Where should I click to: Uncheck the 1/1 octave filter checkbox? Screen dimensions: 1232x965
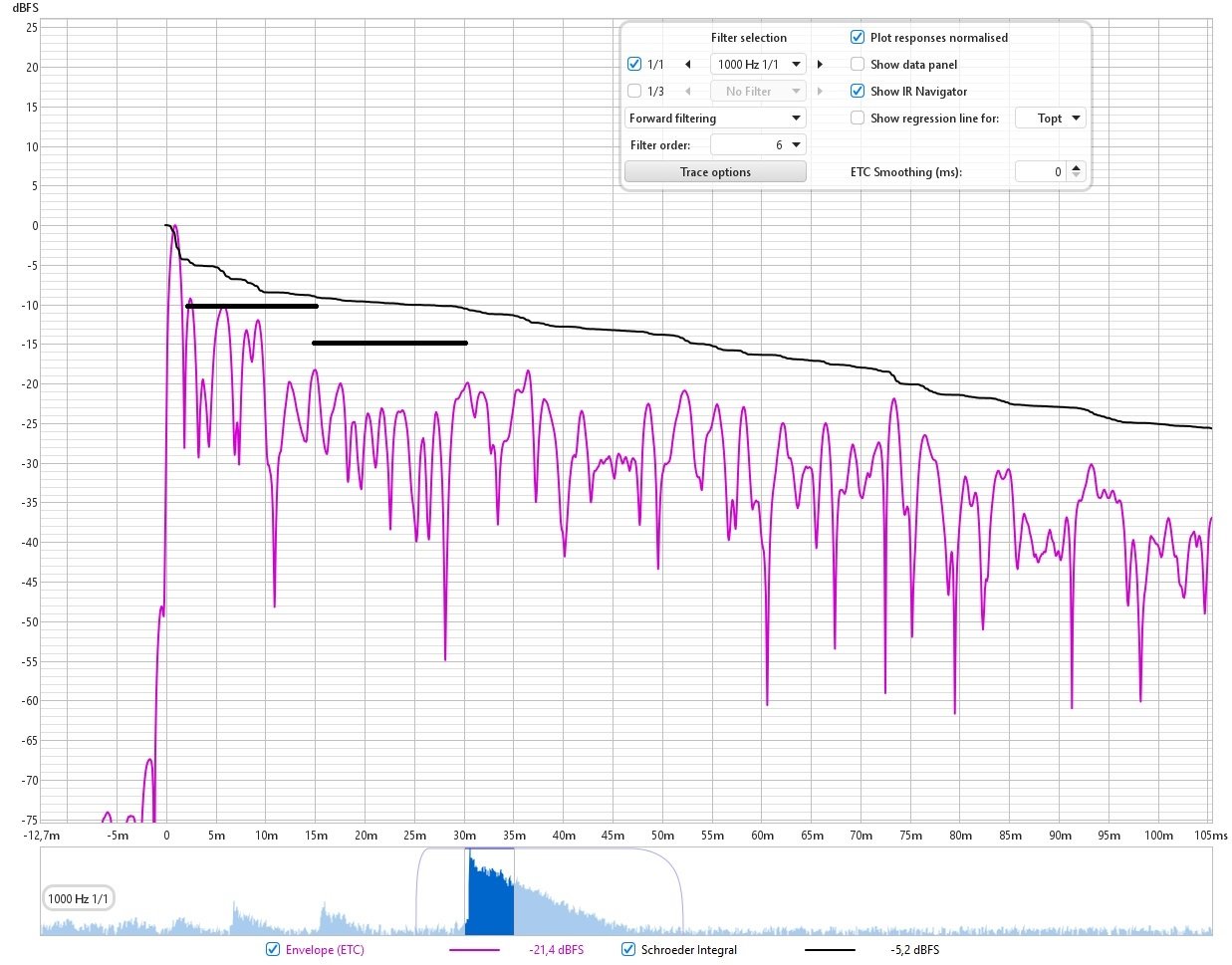tap(634, 65)
